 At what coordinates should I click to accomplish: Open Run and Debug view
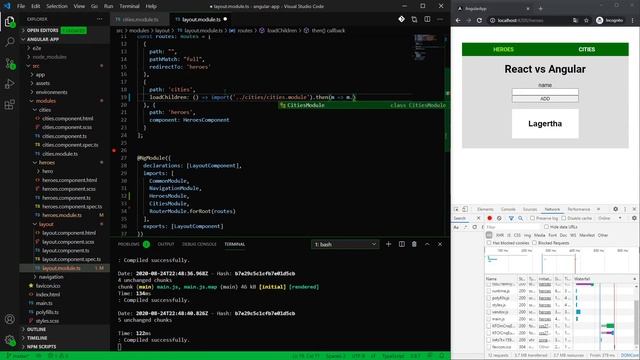click(x=9, y=84)
